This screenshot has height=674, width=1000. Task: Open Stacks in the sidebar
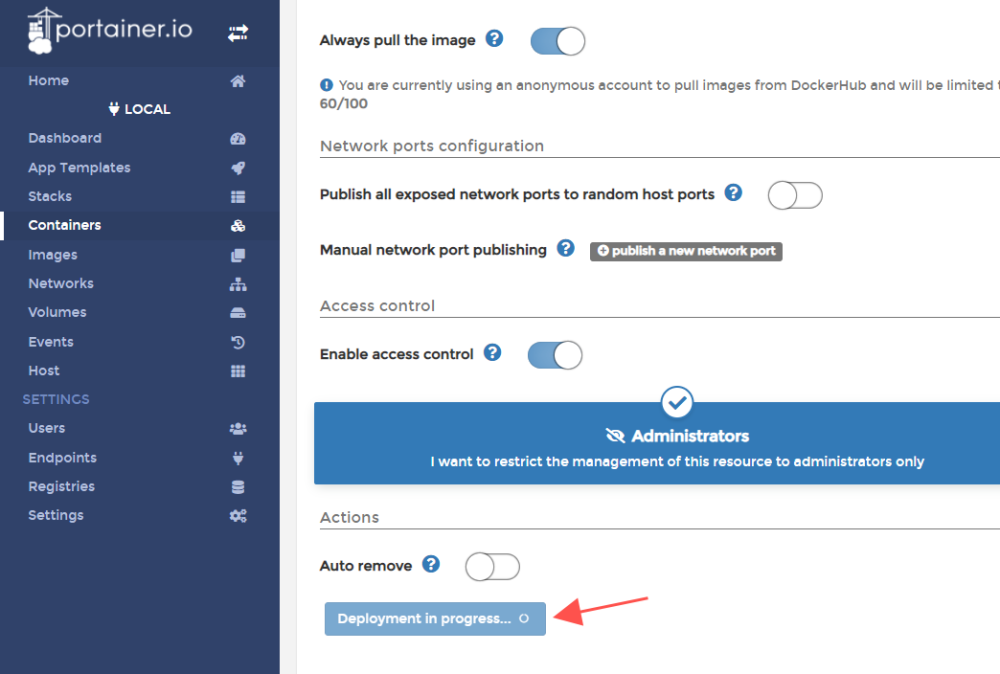click(50, 197)
